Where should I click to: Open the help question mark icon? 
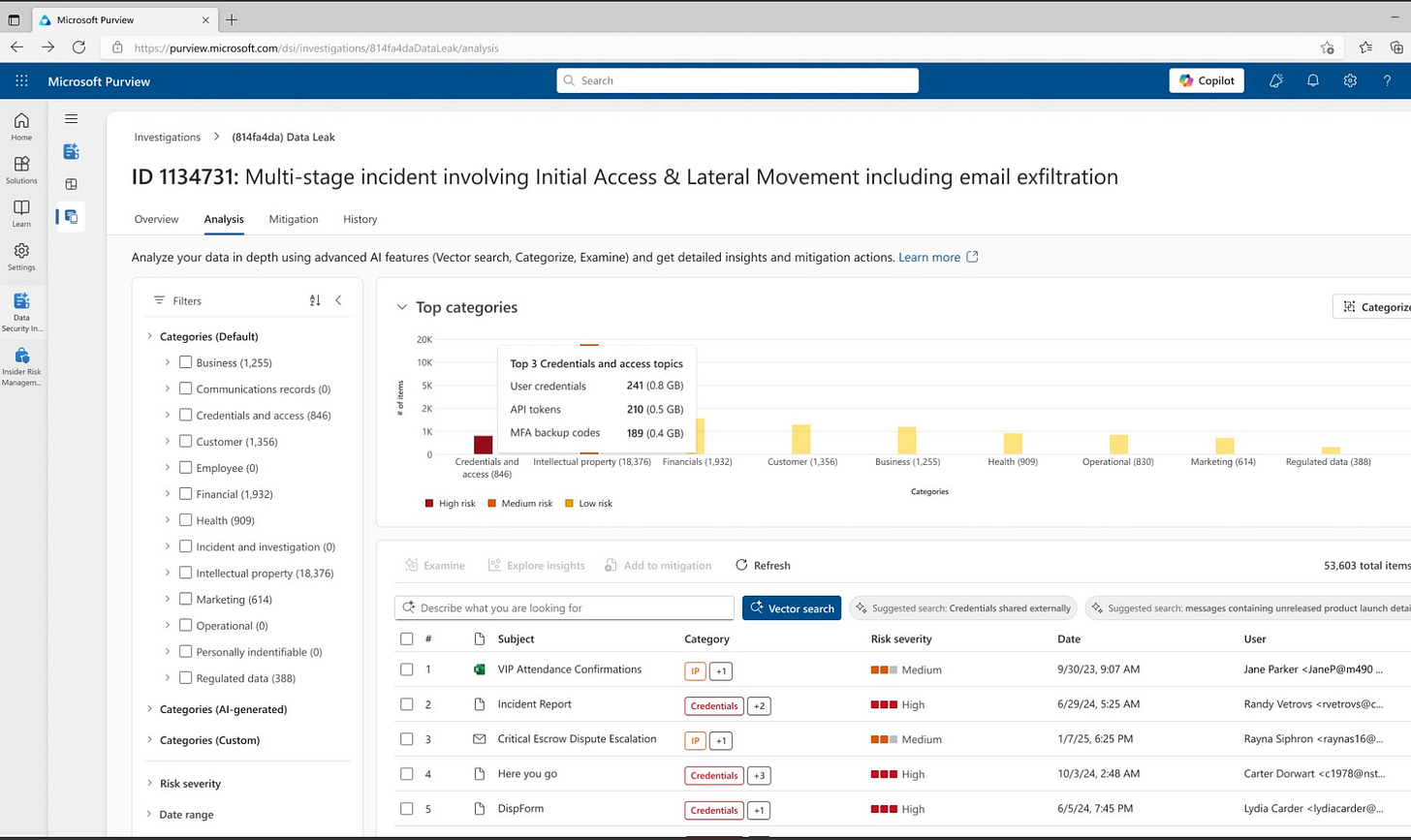click(x=1387, y=81)
